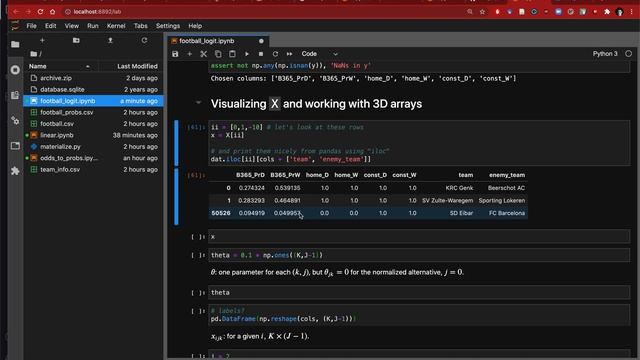Create a new folder in file browser
This screenshot has width=640, height=360.
[76, 40]
